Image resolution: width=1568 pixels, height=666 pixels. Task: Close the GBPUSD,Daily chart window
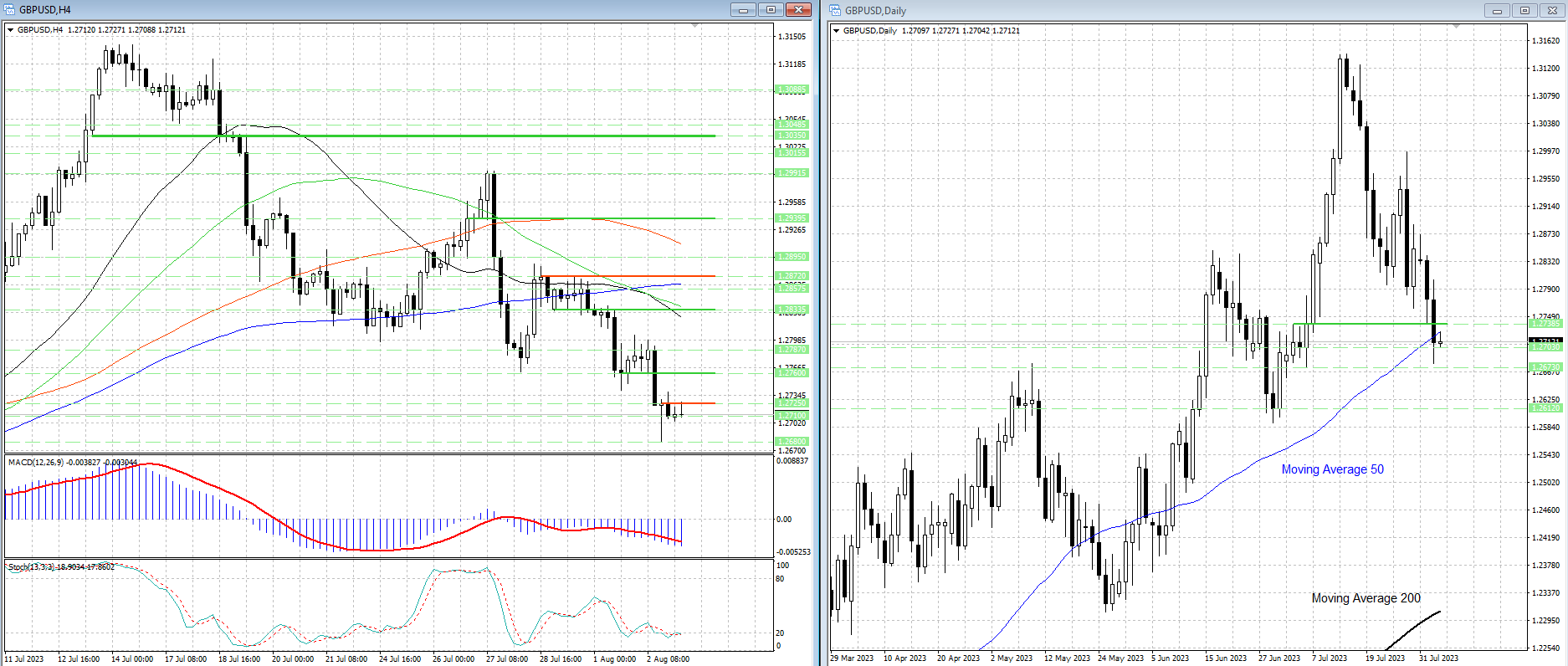click(x=1552, y=11)
